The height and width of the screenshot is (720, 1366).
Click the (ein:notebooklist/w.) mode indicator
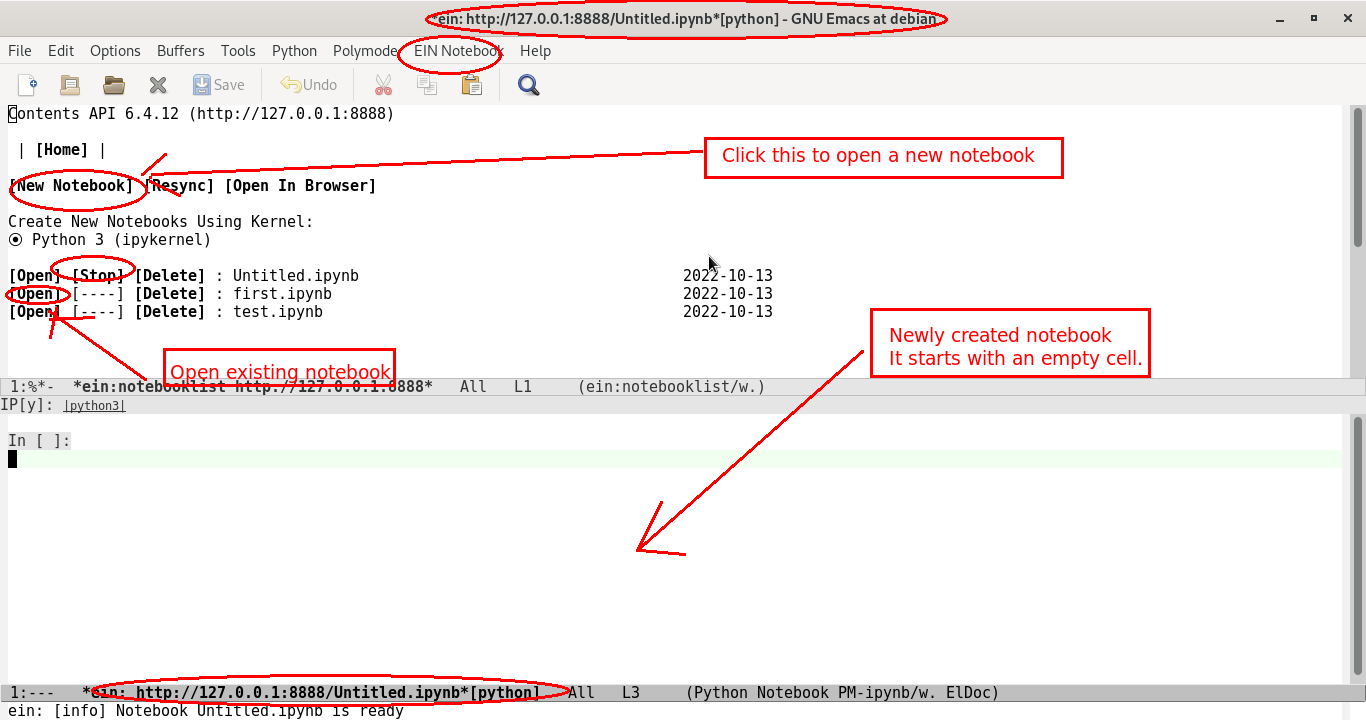(x=671, y=387)
